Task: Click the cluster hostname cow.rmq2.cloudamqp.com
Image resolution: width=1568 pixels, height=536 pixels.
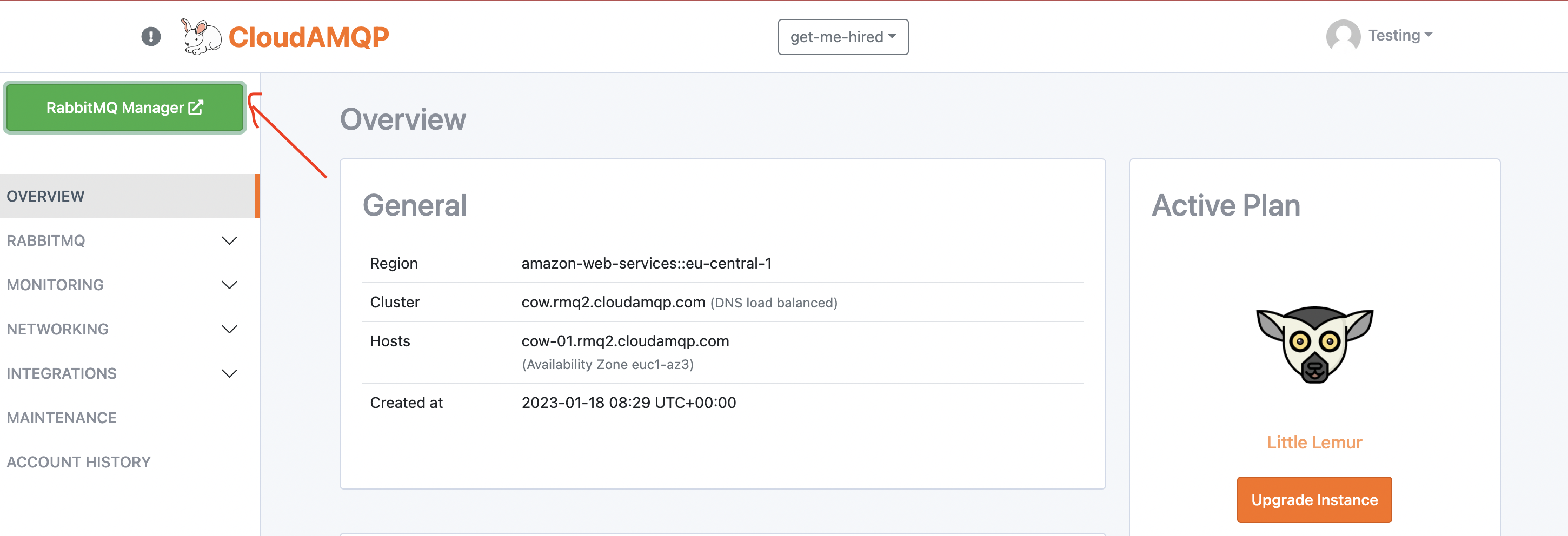Action: (x=613, y=303)
